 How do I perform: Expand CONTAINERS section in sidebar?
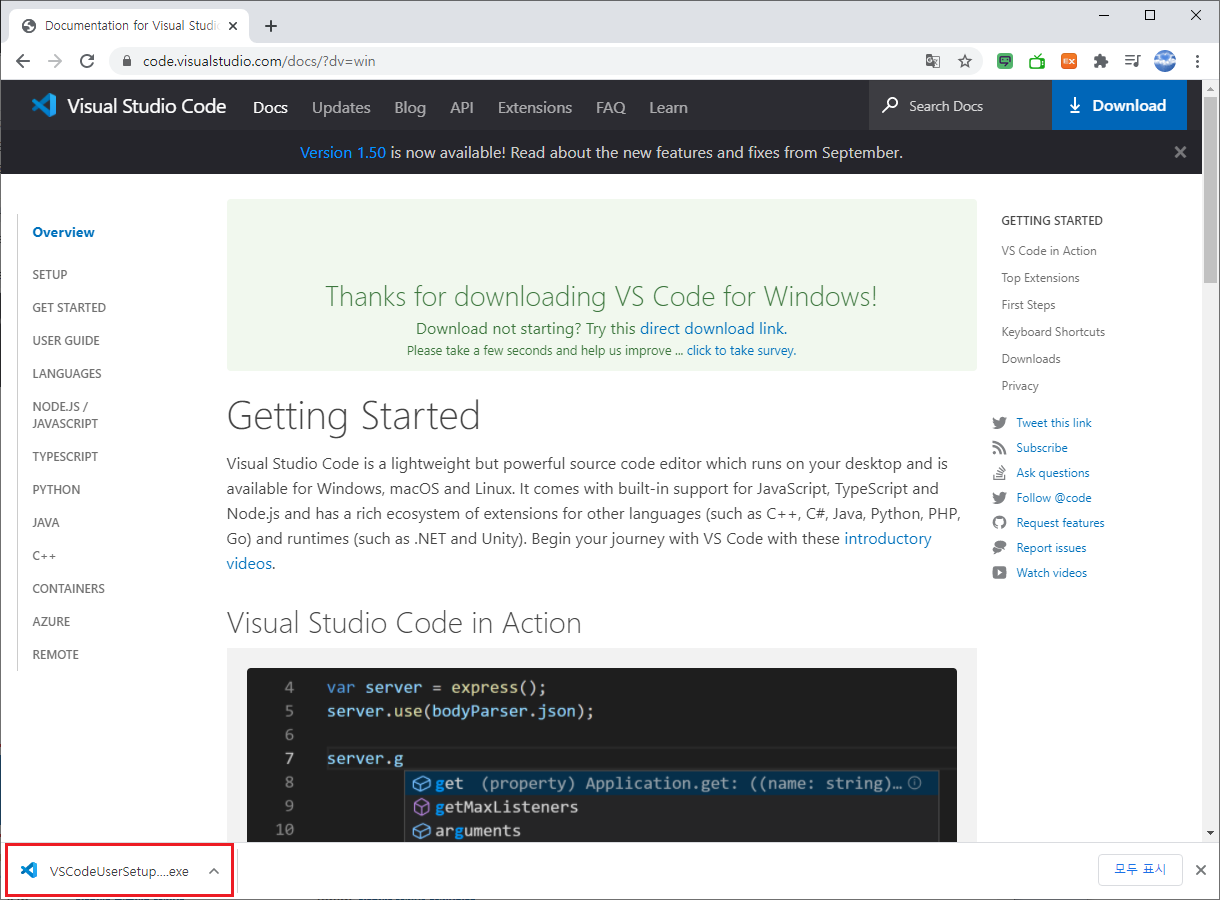(x=68, y=588)
